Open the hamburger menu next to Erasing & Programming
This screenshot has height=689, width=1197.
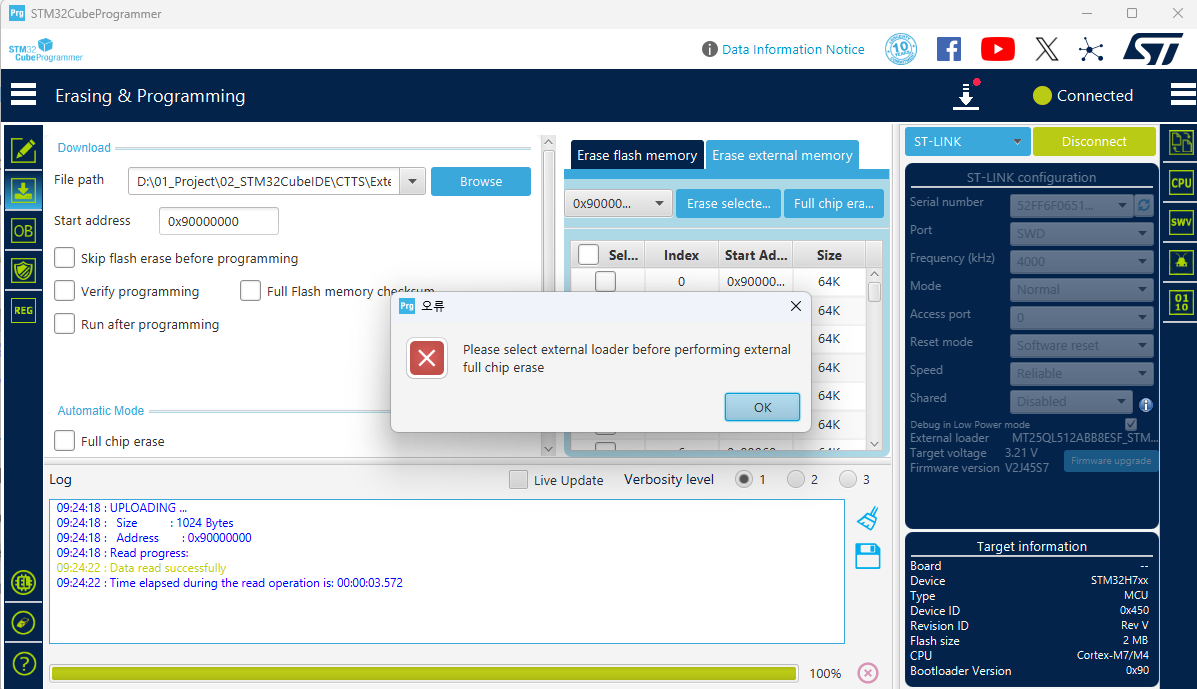click(23, 95)
